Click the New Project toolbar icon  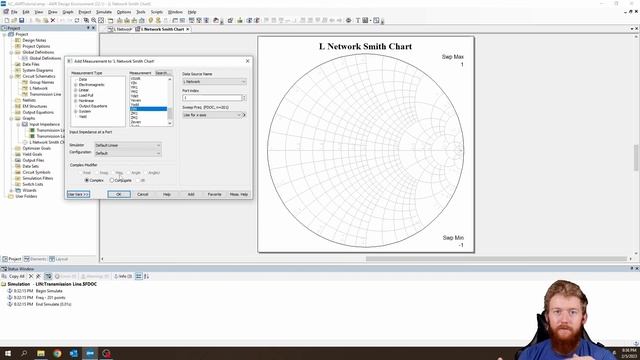click(x=7, y=20)
